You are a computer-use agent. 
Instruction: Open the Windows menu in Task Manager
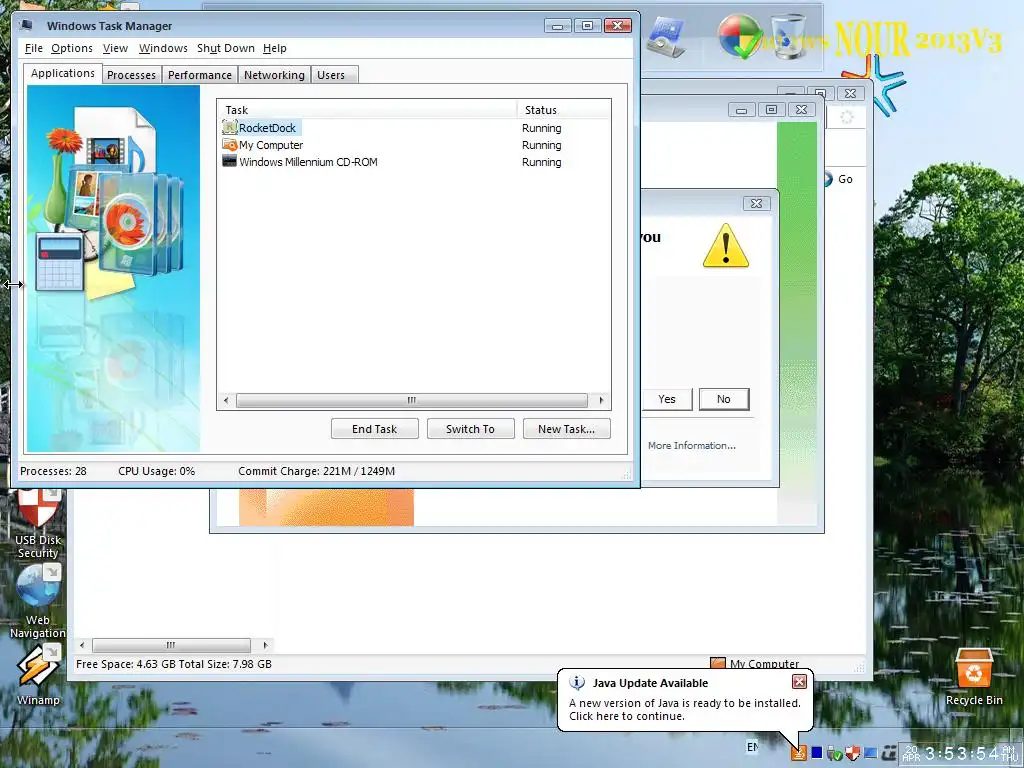click(163, 48)
